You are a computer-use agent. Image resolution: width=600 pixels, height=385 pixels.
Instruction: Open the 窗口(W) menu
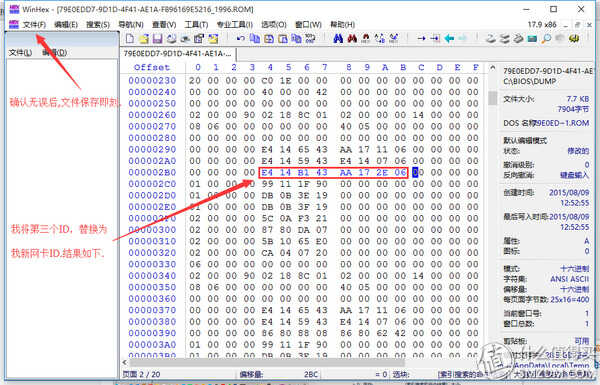[x=308, y=25]
